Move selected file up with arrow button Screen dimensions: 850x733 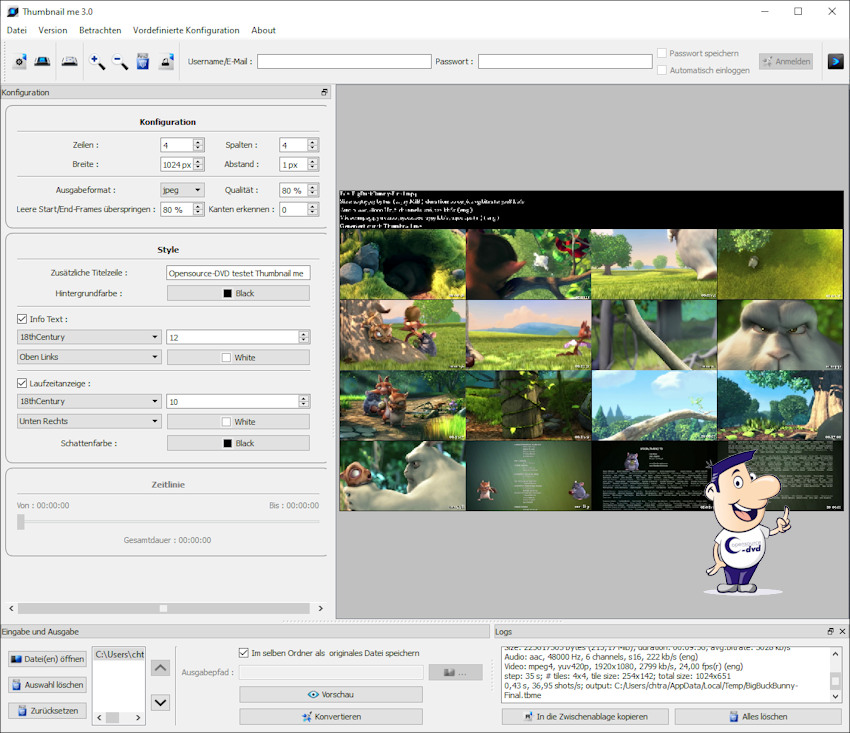coord(160,668)
